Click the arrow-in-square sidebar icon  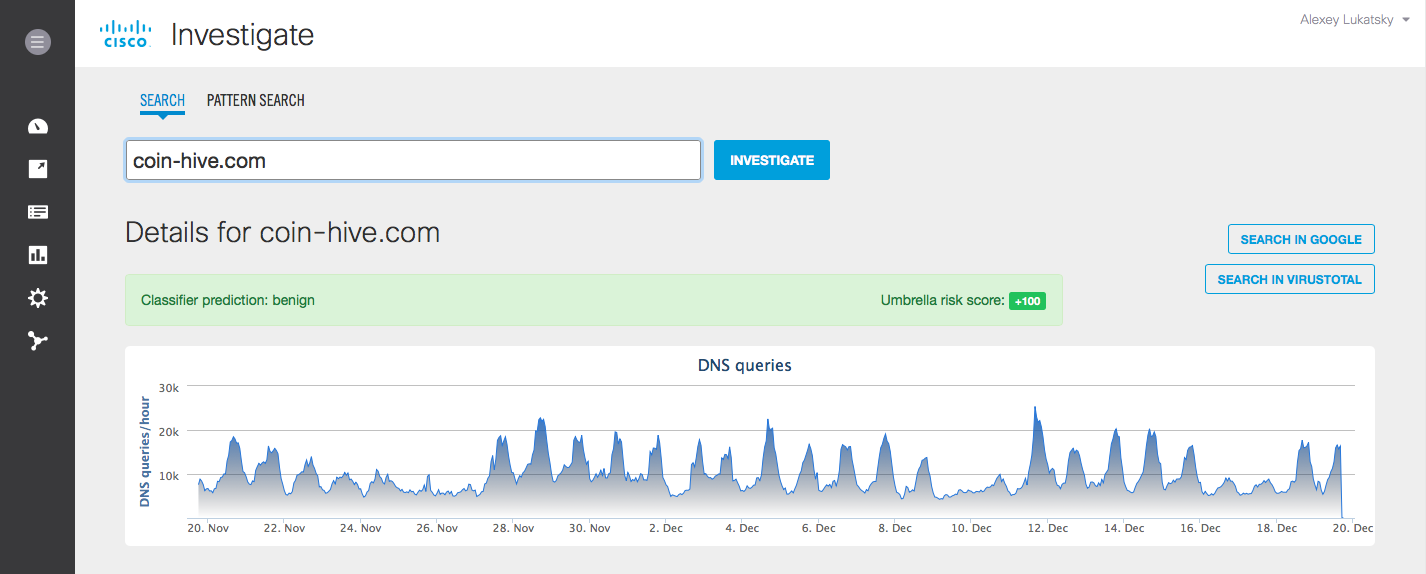coord(38,169)
